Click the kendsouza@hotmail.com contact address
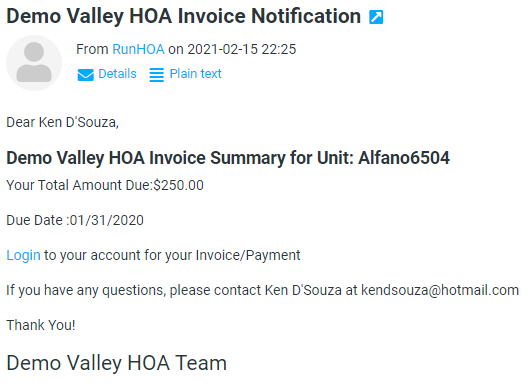Screen dimensions: 531x391 tap(440, 290)
